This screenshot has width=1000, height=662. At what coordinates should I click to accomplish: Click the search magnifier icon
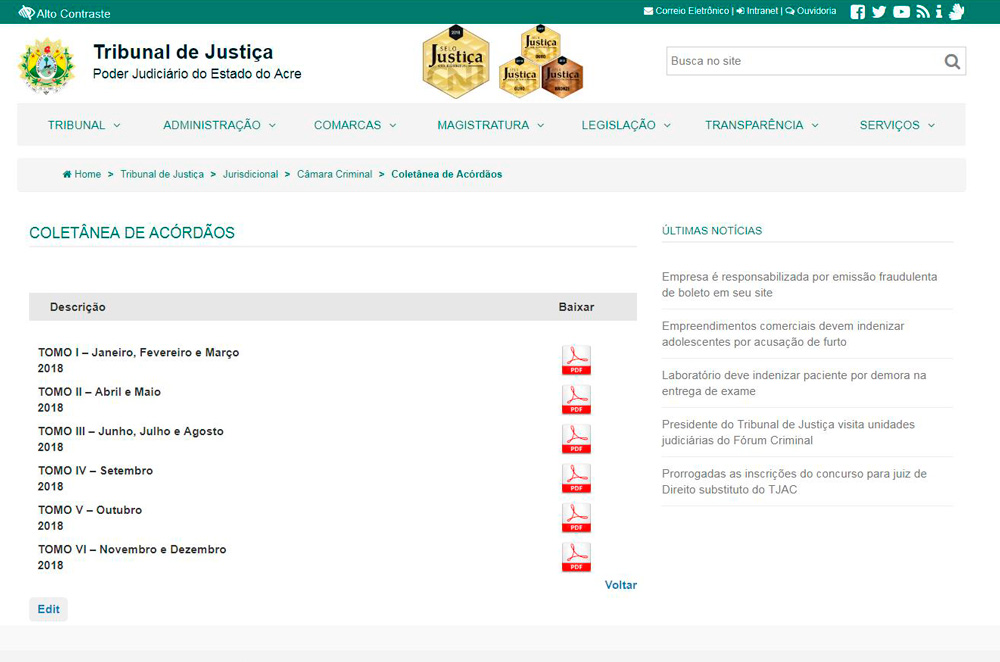pos(952,62)
